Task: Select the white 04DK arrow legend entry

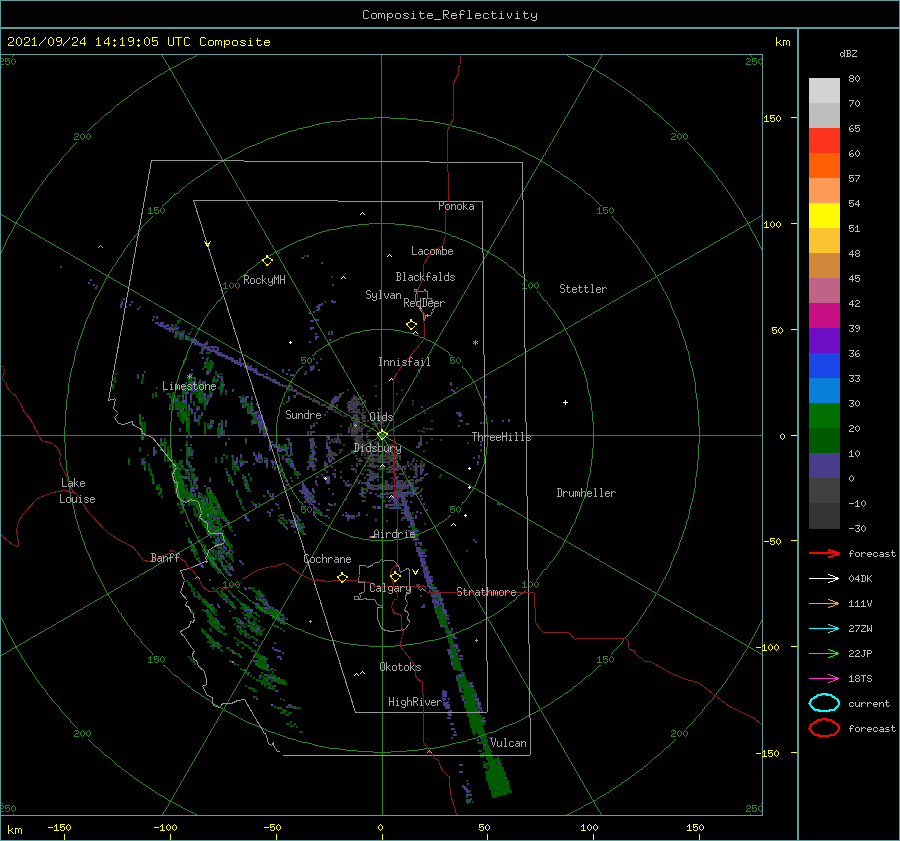Action: coord(824,578)
